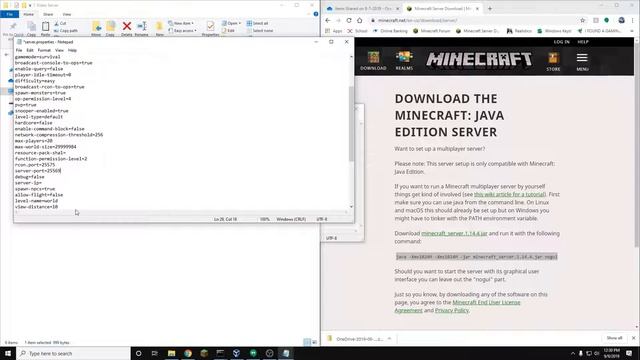Viewport: 640px width, 360px height.
Task: Click New folder icon in ribbon
Action: (159, 27)
